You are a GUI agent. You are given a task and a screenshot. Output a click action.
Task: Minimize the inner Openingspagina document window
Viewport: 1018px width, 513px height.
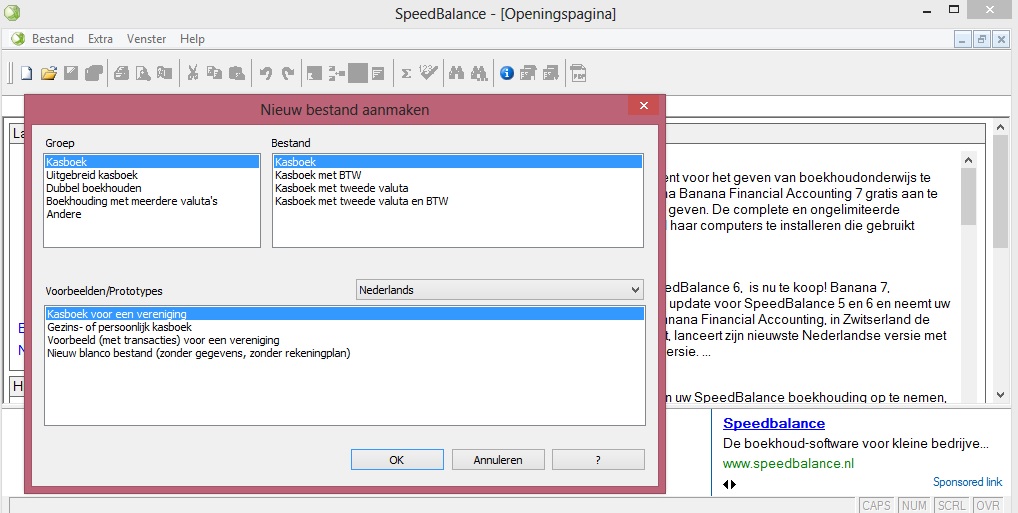963,40
